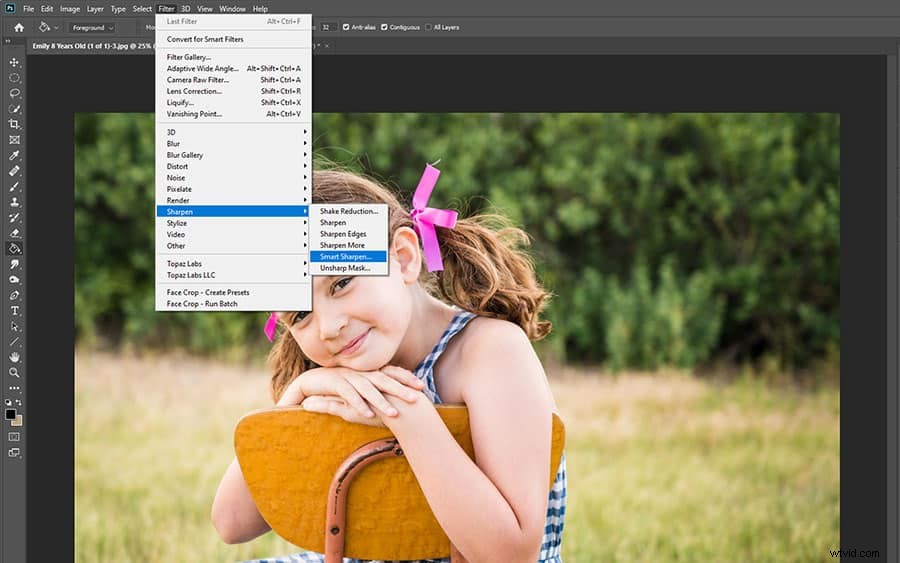
Task: Select the Hand tool
Action: click(x=14, y=357)
